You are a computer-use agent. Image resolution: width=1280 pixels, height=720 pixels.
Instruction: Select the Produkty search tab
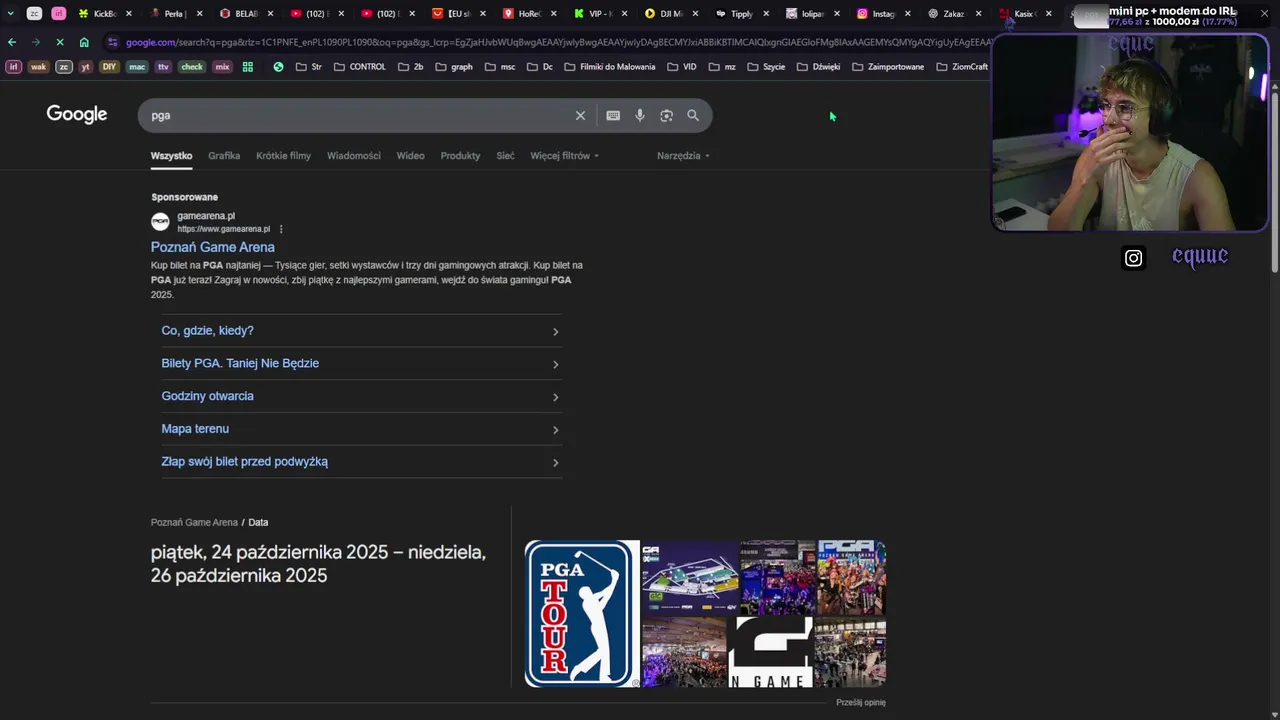[x=460, y=156]
